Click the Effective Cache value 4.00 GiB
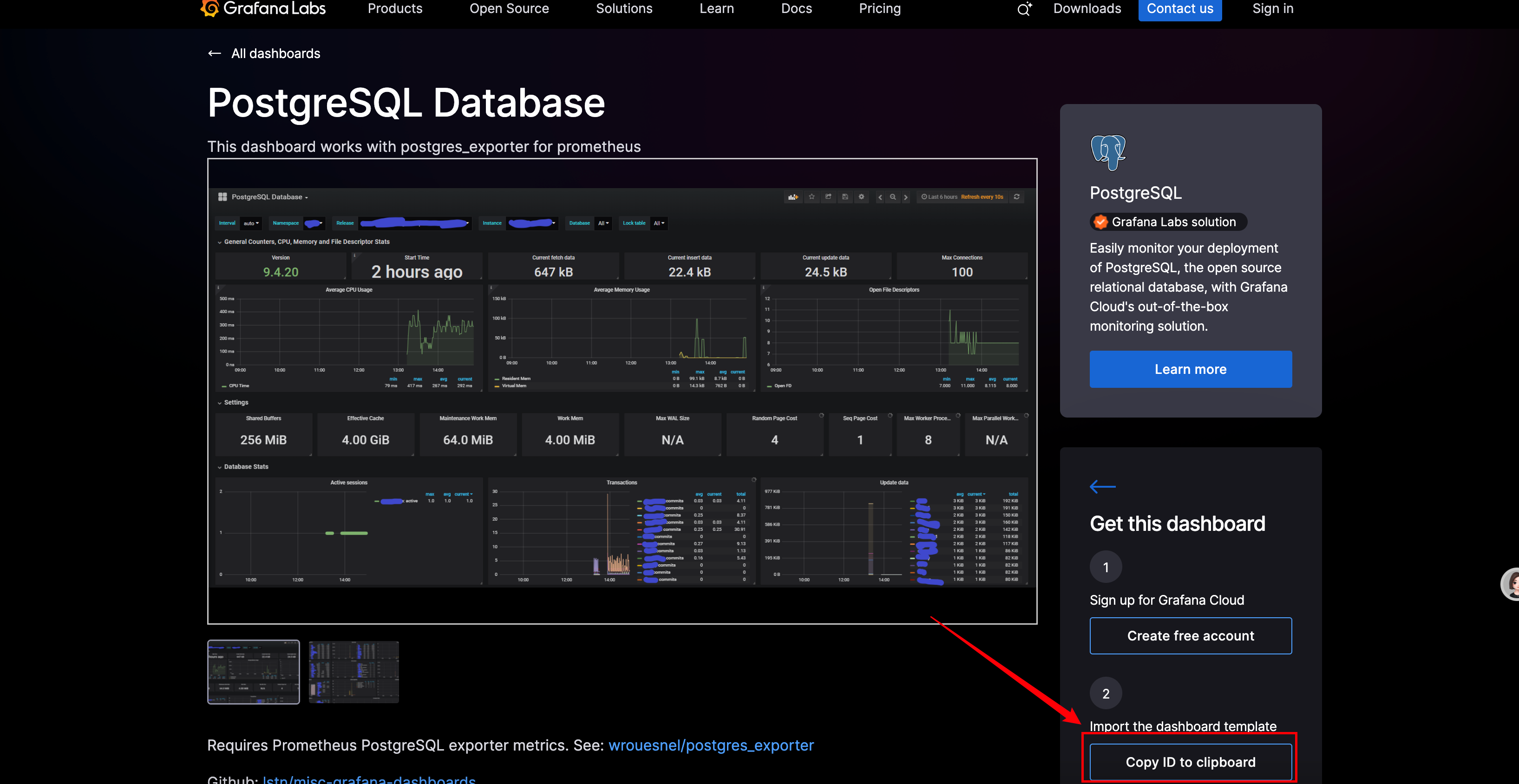Viewport: 1519px width, 784px height. tap(365, 440)
